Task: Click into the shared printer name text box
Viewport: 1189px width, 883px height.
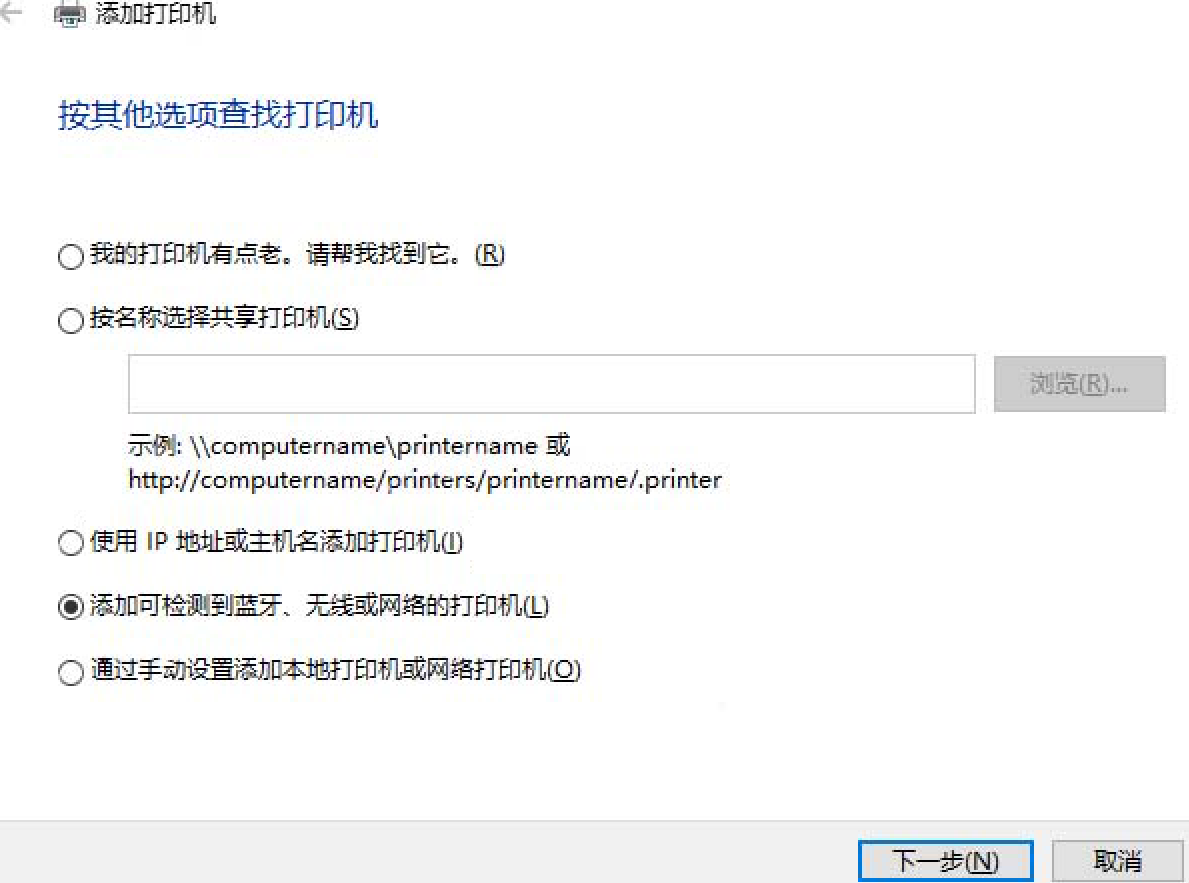Action: [x=551, y=384]
